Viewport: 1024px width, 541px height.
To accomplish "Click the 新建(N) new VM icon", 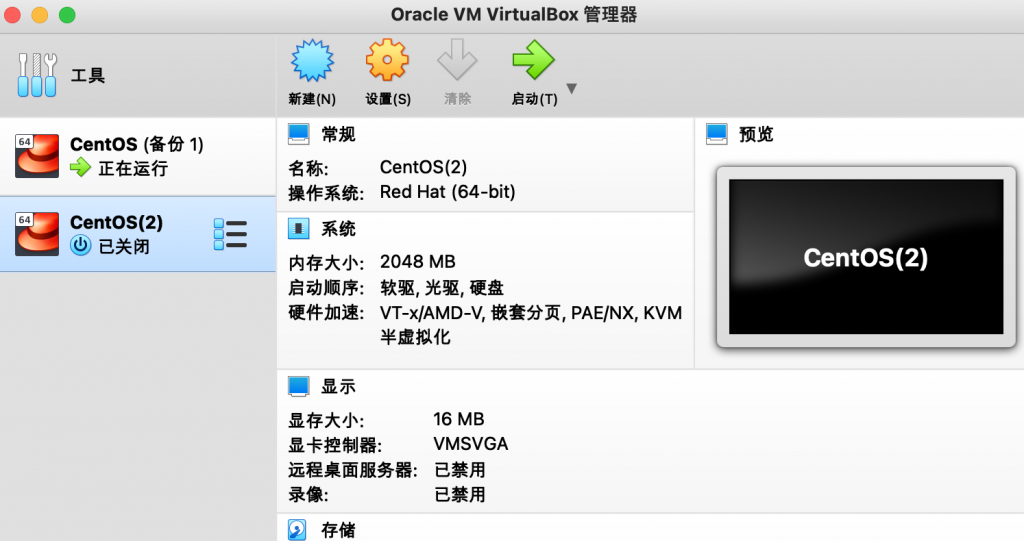I will [312, 60].
